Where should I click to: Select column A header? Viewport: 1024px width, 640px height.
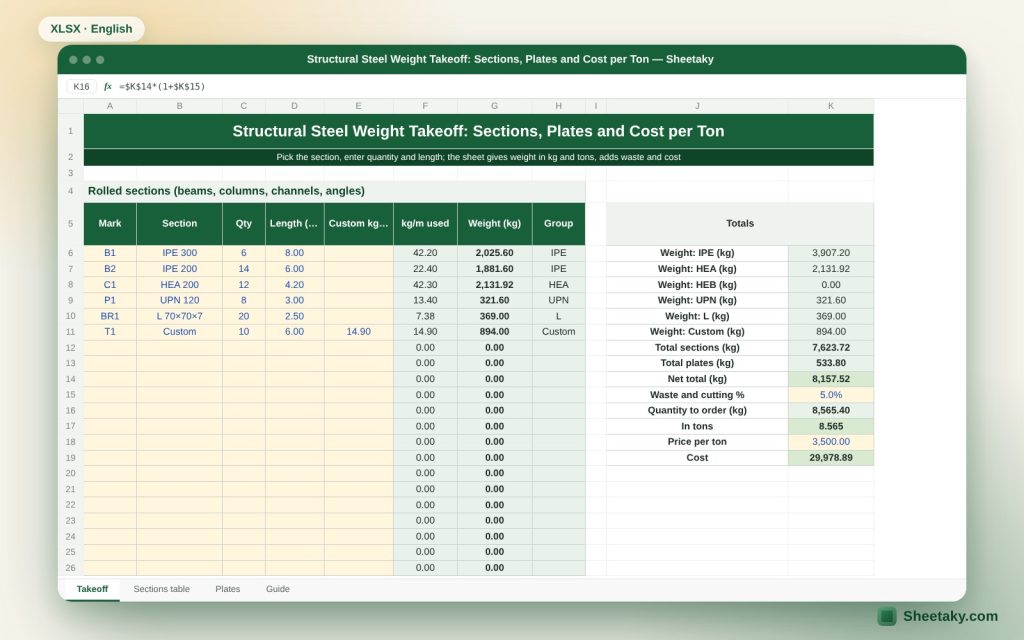[x=110, y=106]
